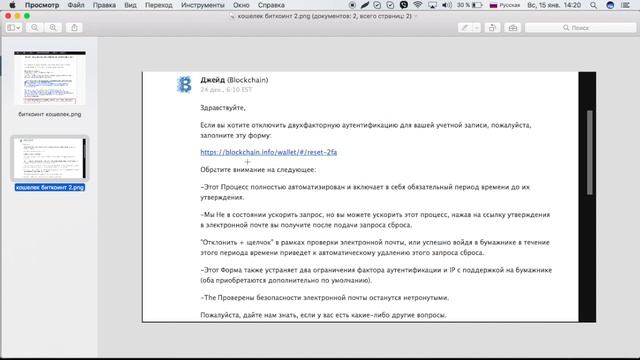Click the zoom in magnifier button
The height and width of the screenshot is (360, 640).
53,28
